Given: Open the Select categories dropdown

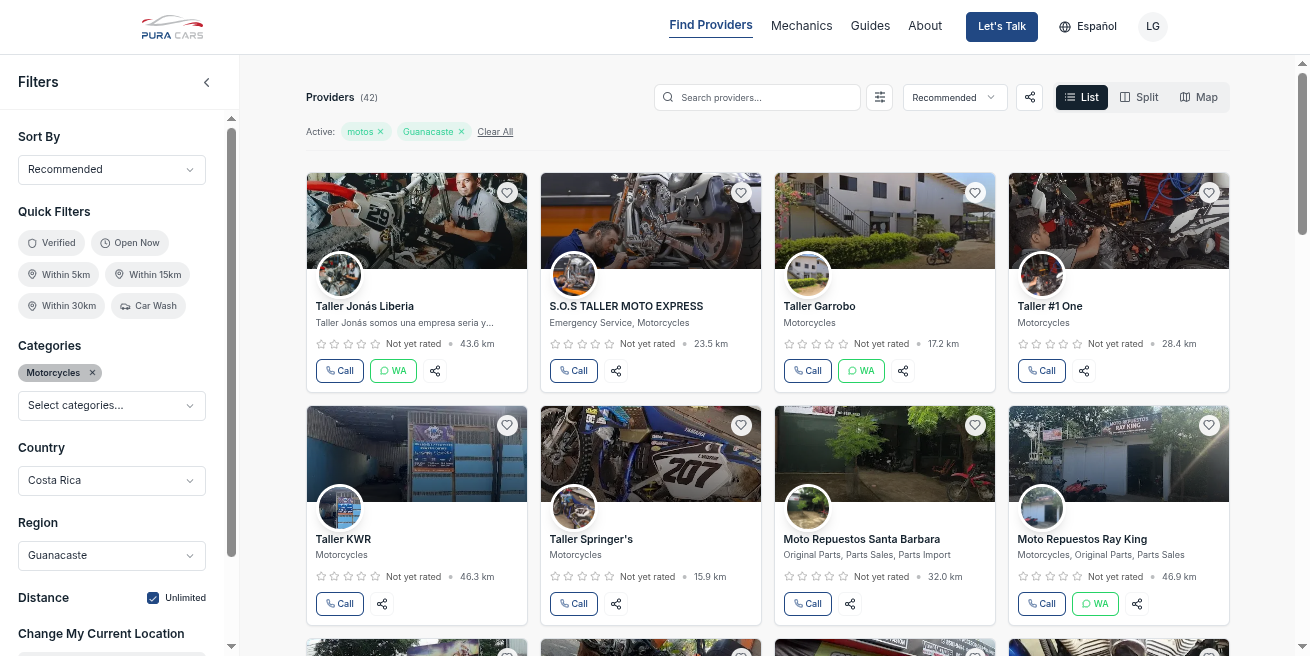Looking at the screenshot, I should pos(112,406).
